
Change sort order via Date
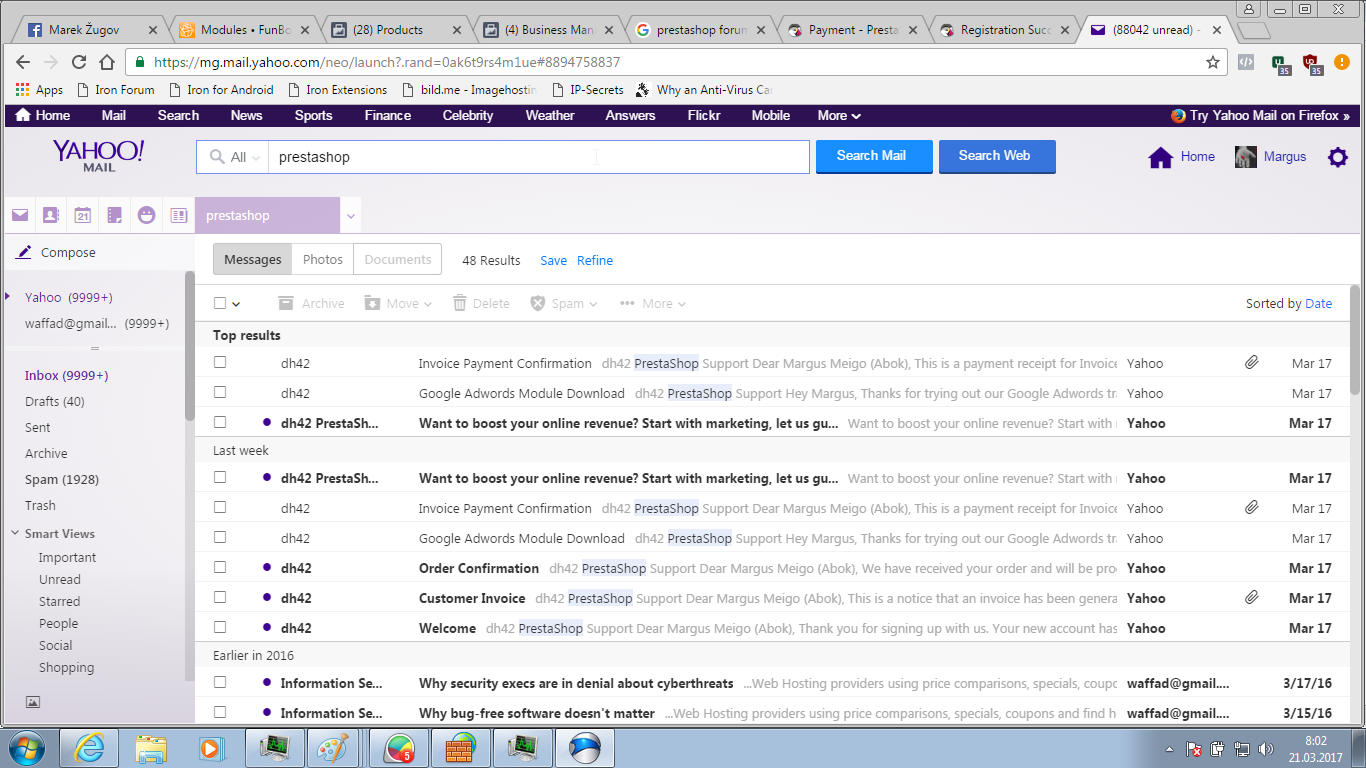coord(1319,303)
